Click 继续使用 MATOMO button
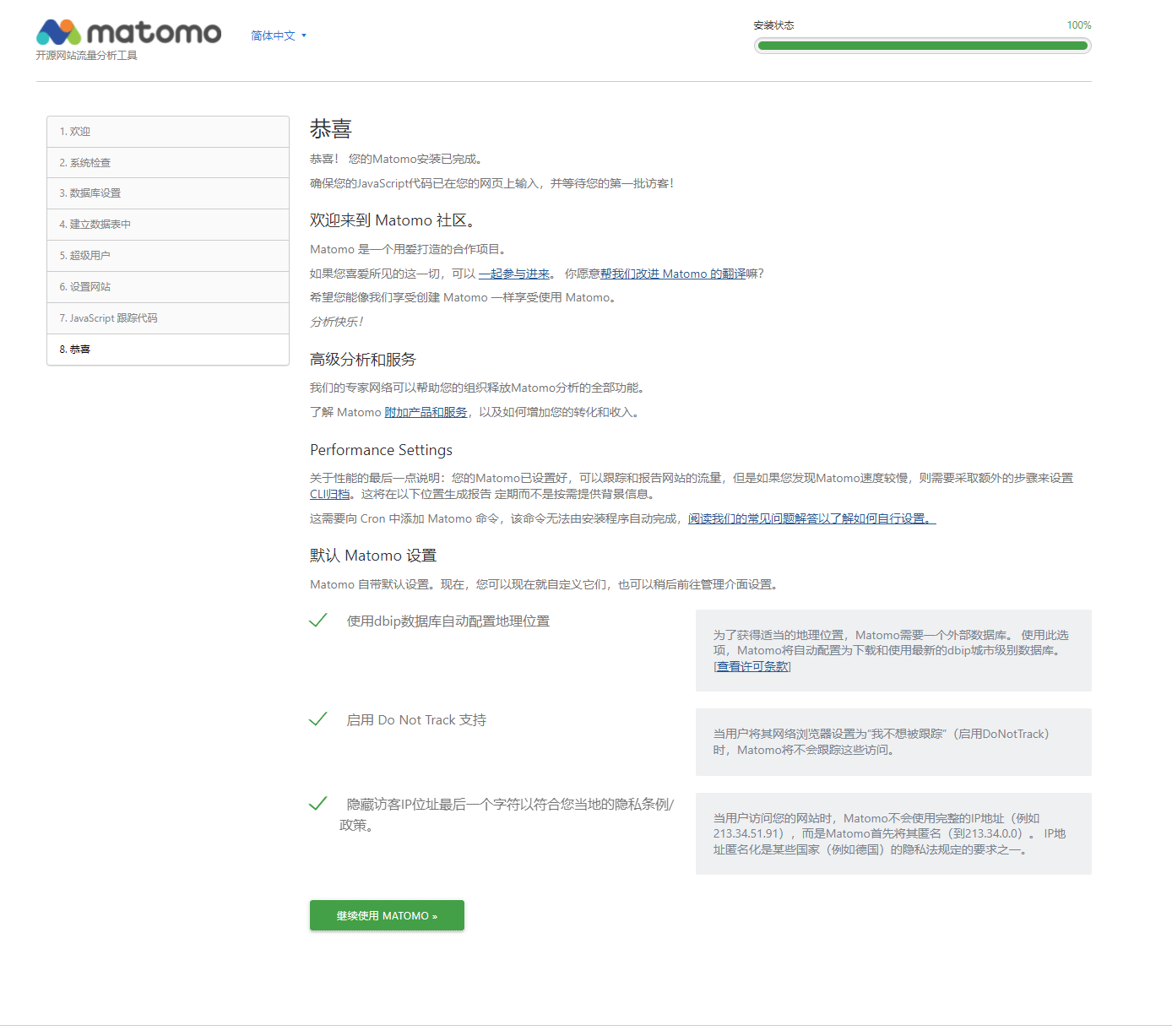 click(x=387, y=915)
